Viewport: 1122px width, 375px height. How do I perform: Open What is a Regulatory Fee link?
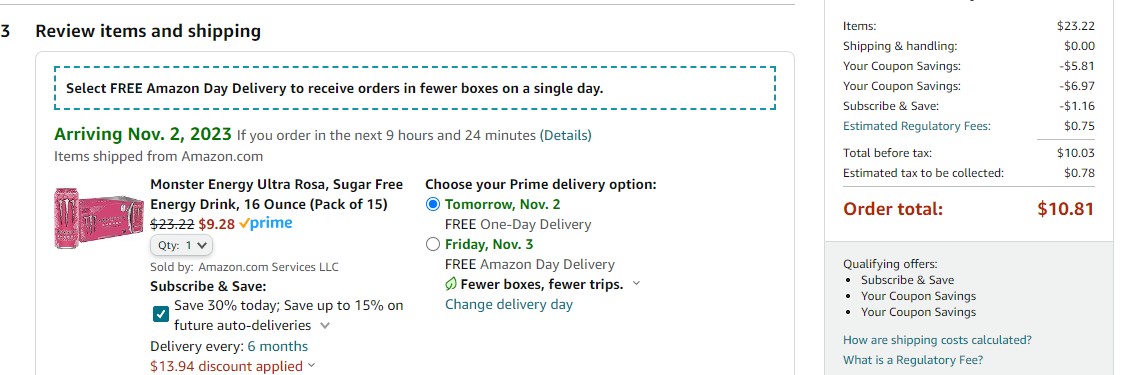click(x=913, y=360)
